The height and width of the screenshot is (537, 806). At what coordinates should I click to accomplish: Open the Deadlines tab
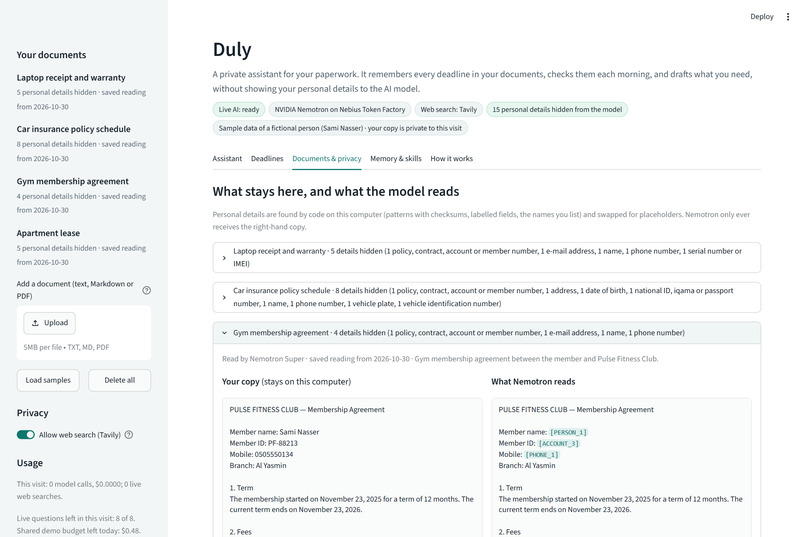pos(267,159)
